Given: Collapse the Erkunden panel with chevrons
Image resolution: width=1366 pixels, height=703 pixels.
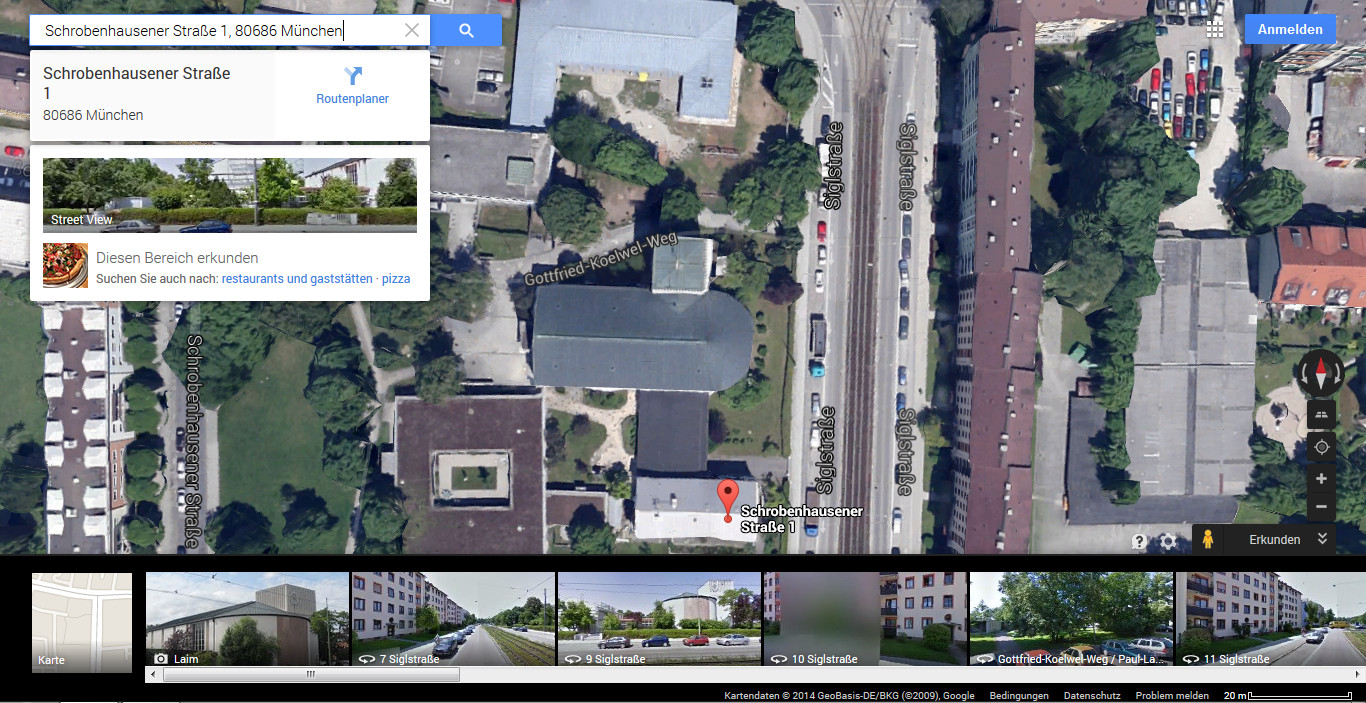Looking at the screenshot, I should [1322, 539].
